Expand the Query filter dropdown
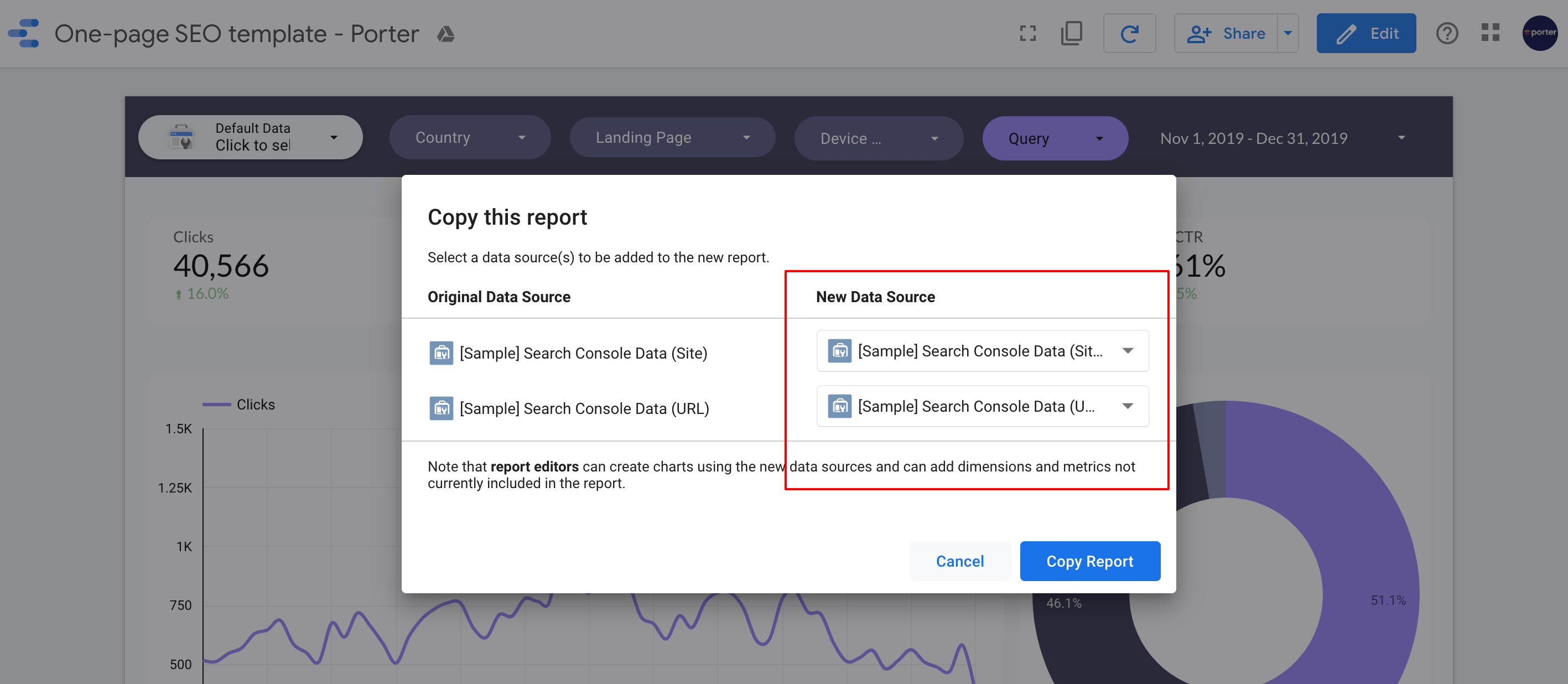The height and width of the screenshot is (684, 1568). 1055,138
